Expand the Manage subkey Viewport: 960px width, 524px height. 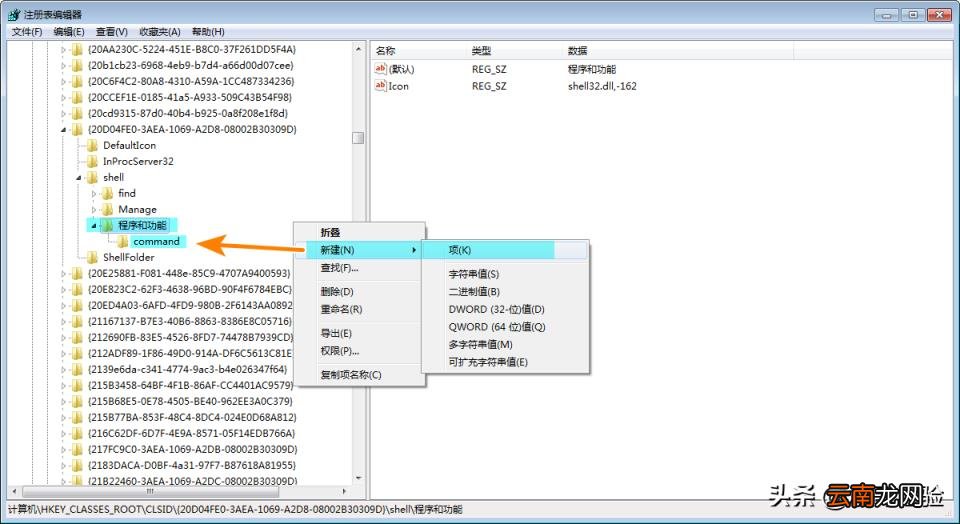94,209
